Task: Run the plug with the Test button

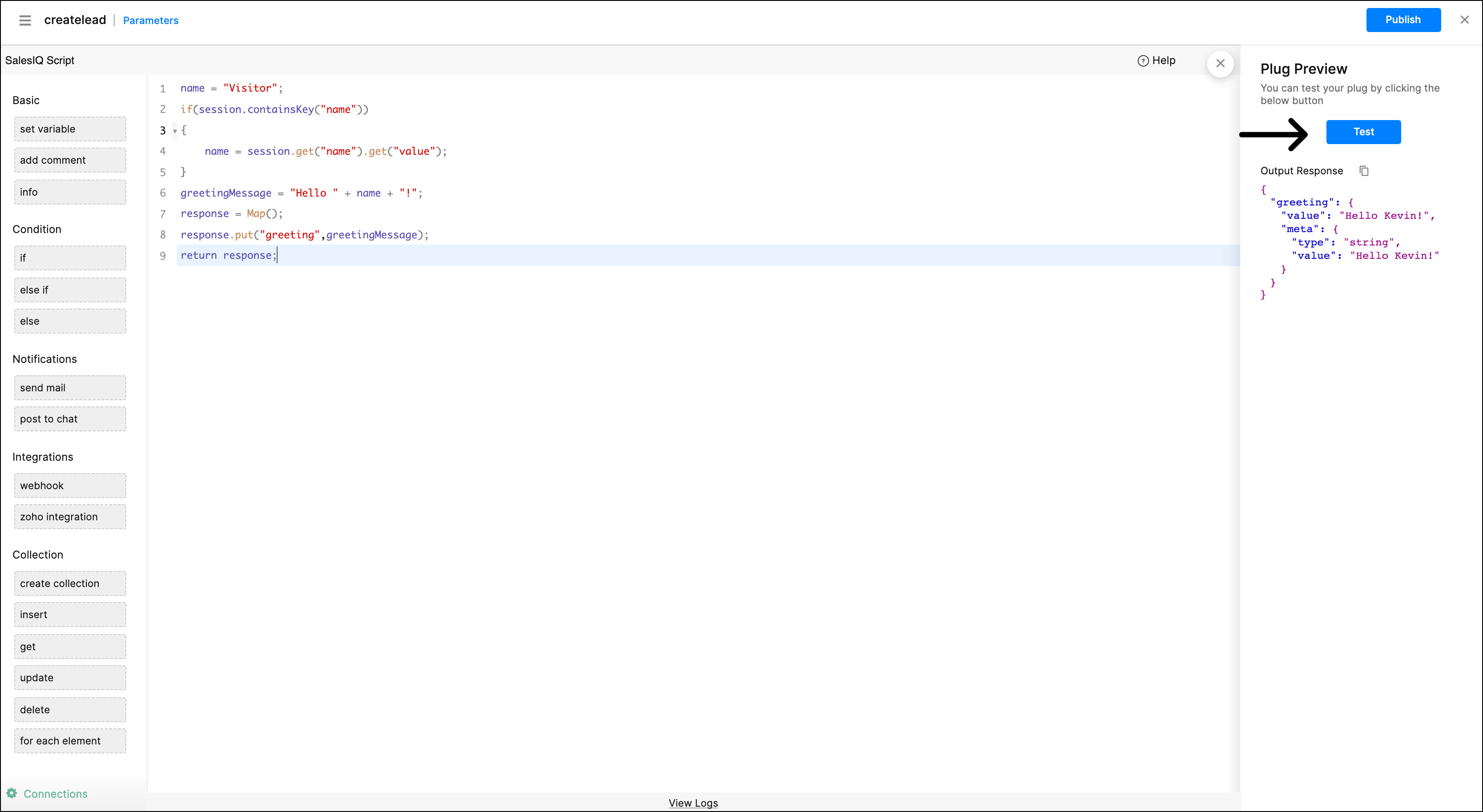Action: tap(1363, 132)
